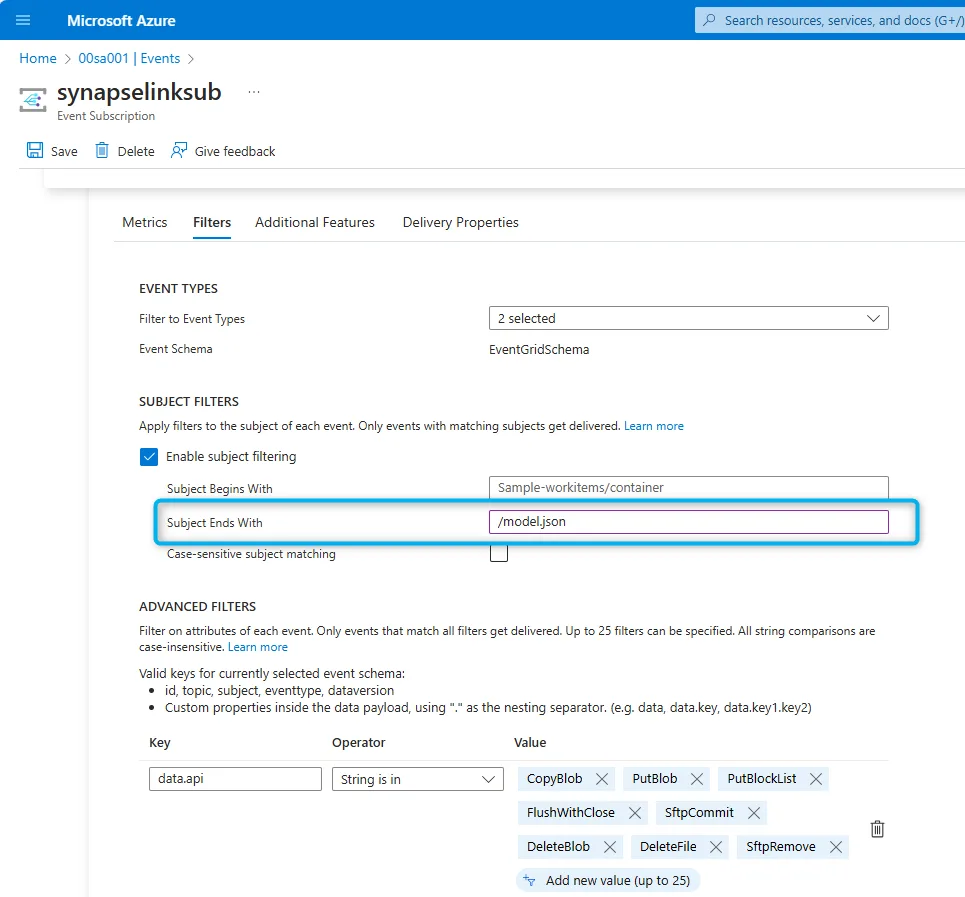Open the ellipsis menu beside synapselinksub

254,92
